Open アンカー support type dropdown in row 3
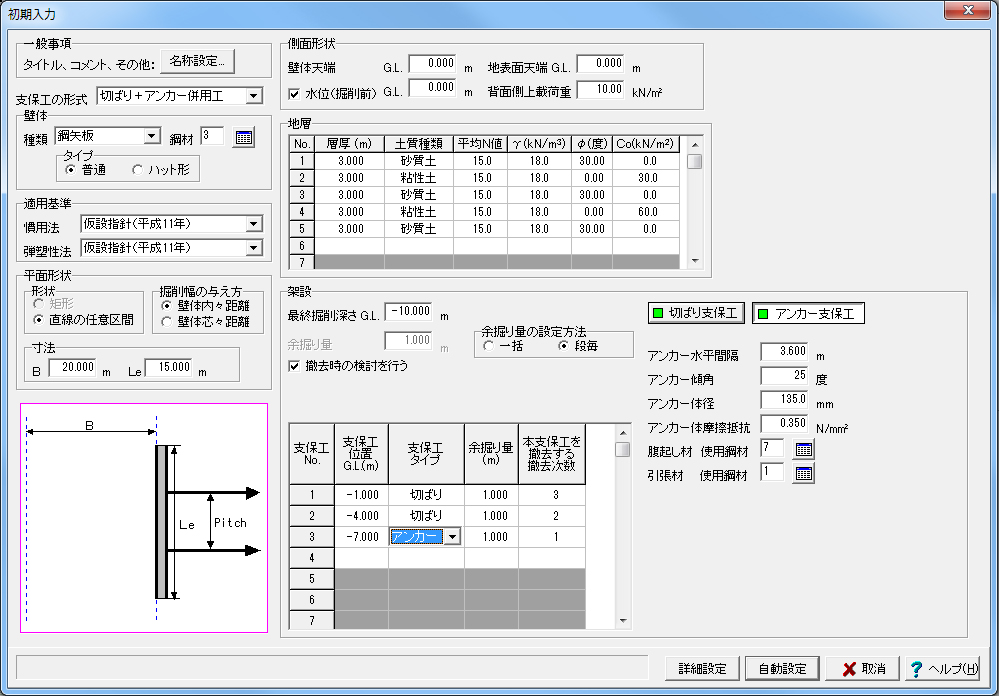The image size is (999, 696). tap(452, 537)
